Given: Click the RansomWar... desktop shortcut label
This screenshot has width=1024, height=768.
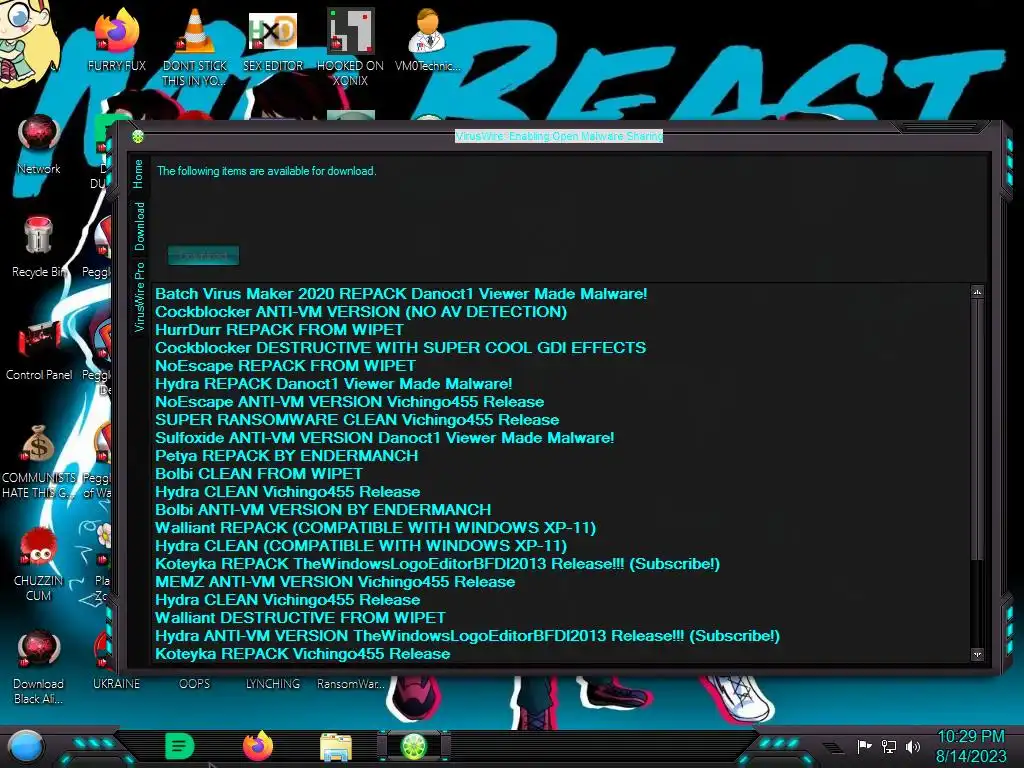Looking at the screenshot, I should click(351, 684).
